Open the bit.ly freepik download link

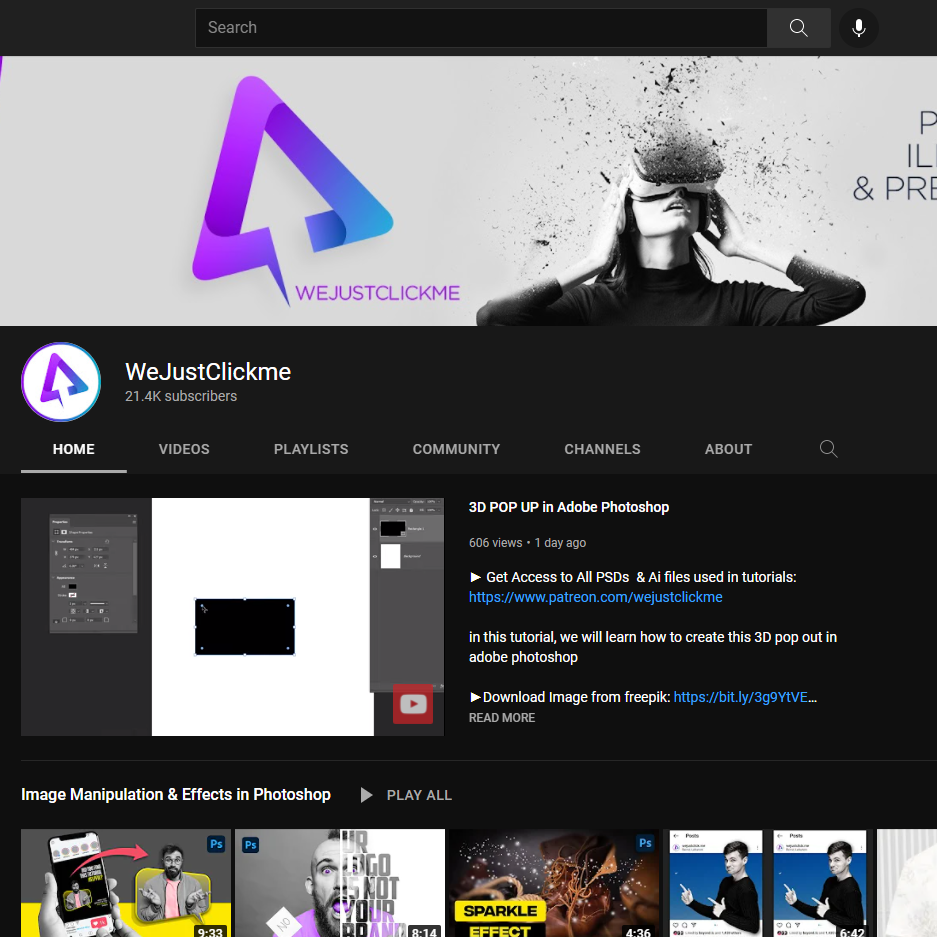click(x=740, y=697)
